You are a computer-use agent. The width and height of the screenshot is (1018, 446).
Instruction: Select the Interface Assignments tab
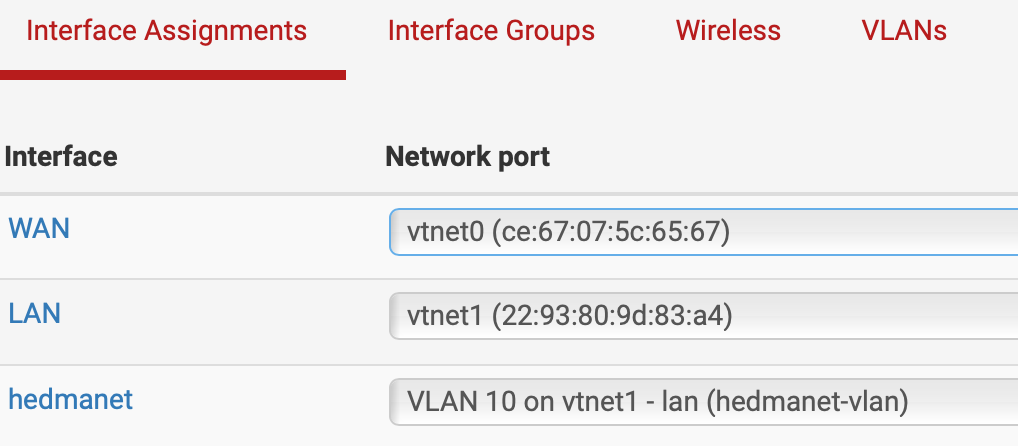[166, 31]
